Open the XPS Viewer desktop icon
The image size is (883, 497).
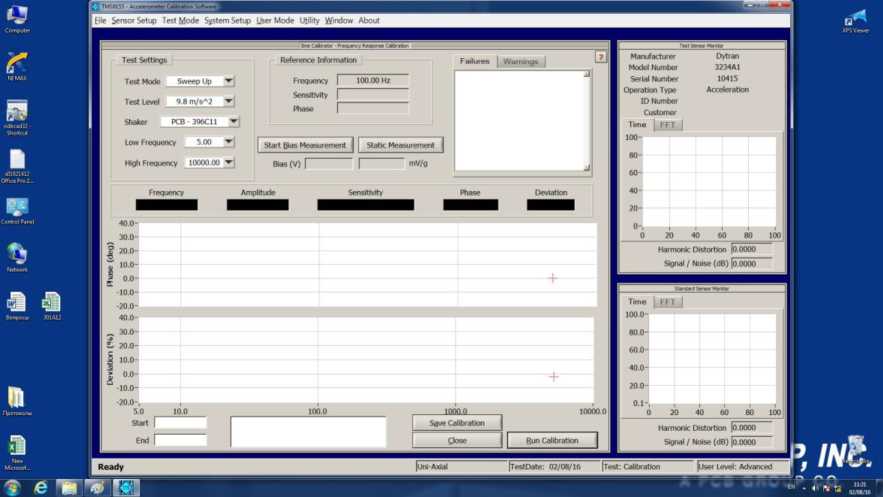coord(855,19)
